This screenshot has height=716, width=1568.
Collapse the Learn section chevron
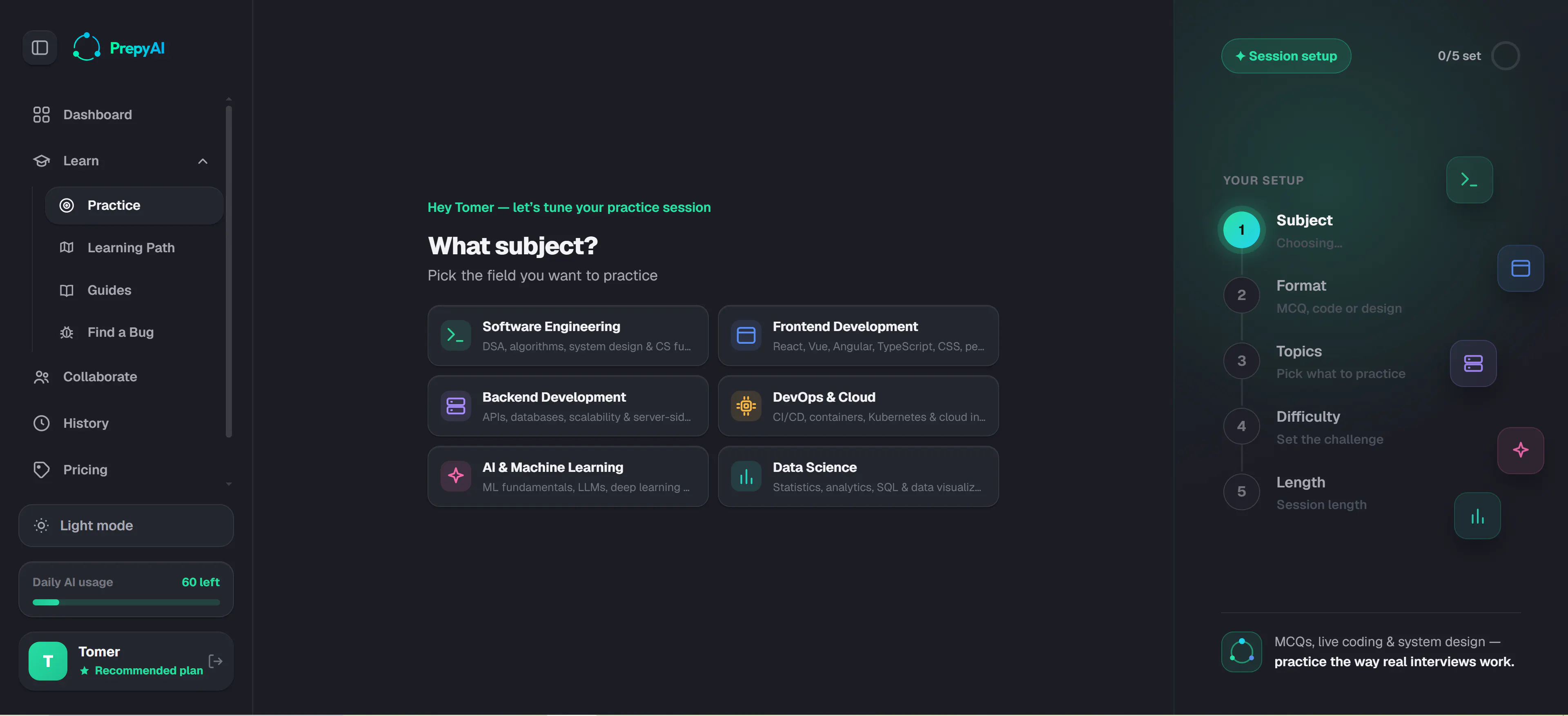pyautogui.click(x=203, y=161)
